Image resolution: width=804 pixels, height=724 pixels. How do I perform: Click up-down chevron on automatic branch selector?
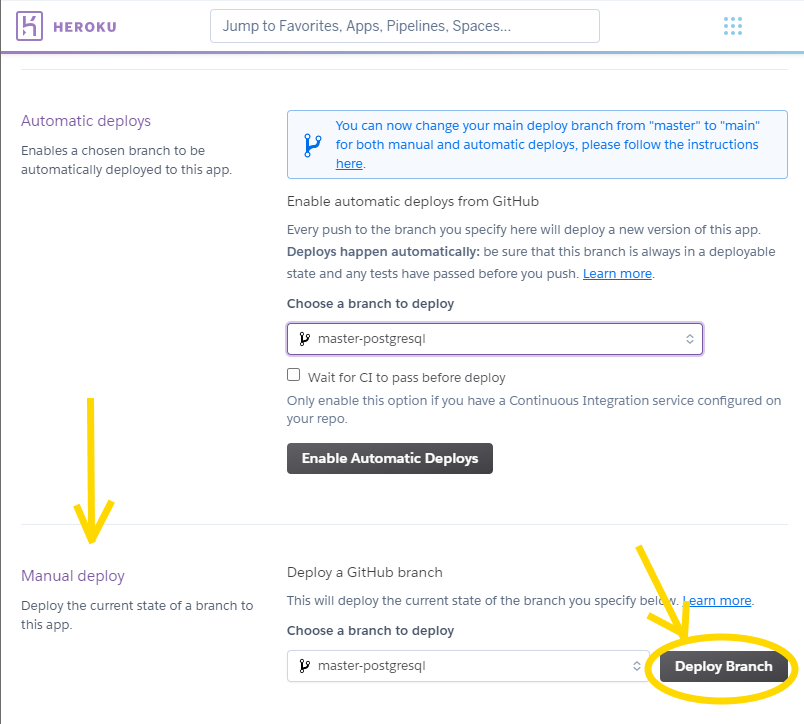(x=689, y=339)
